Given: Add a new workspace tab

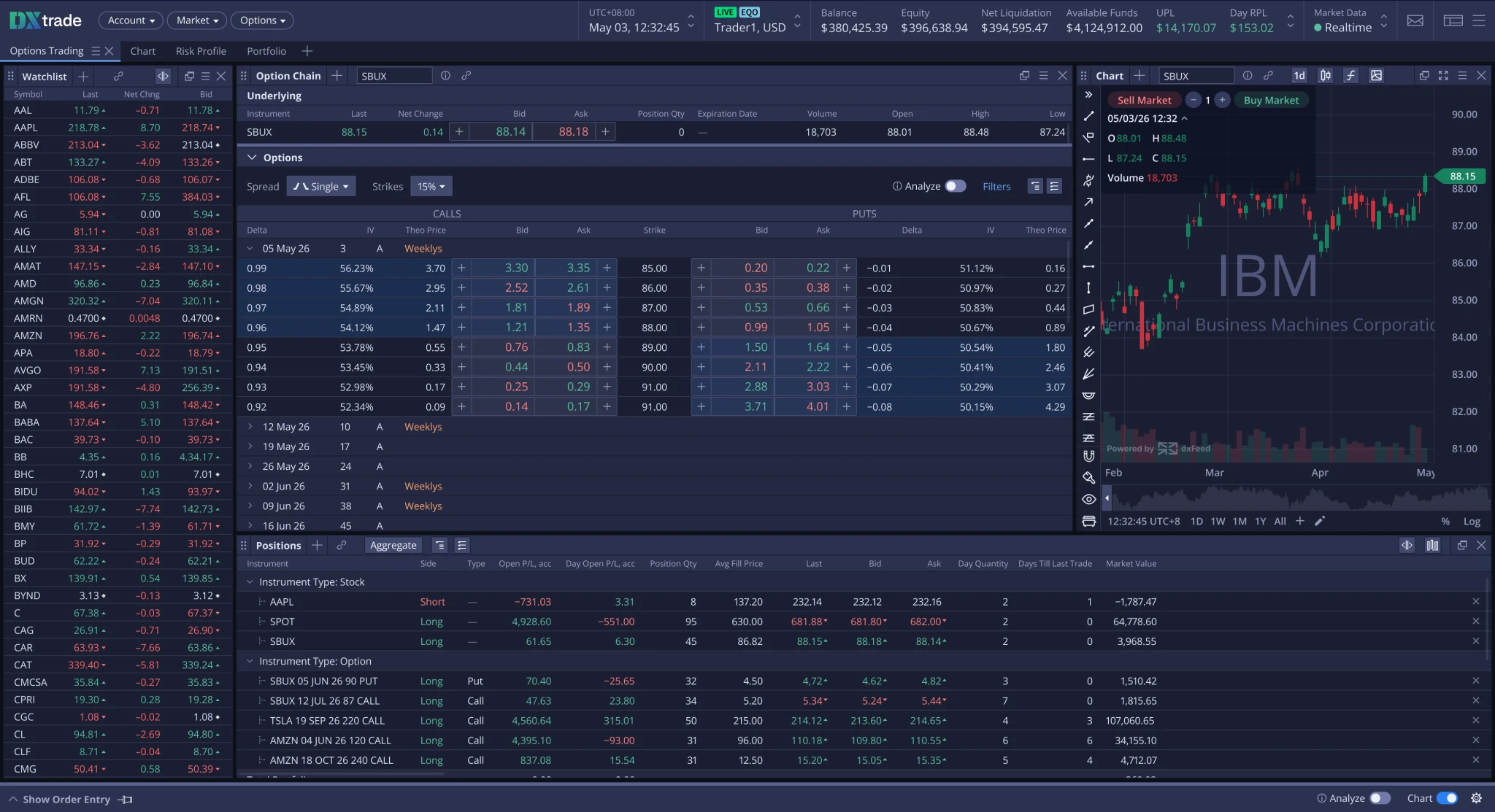Looking at the screenshot, I should point(307,51).
